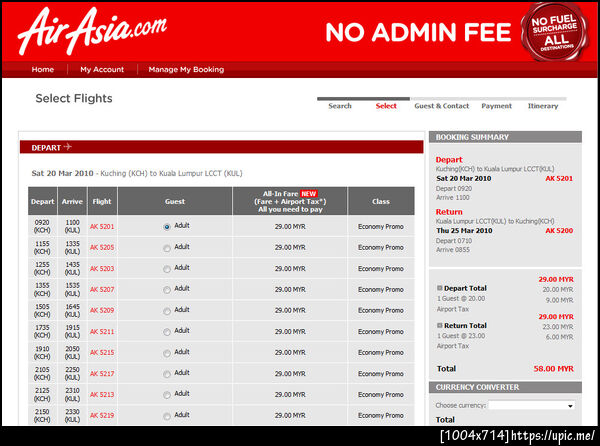600x446 pixels.
Task: Click the NO ADMIN FEE banner
Action: pyautogui.click(x=418, y=32)
